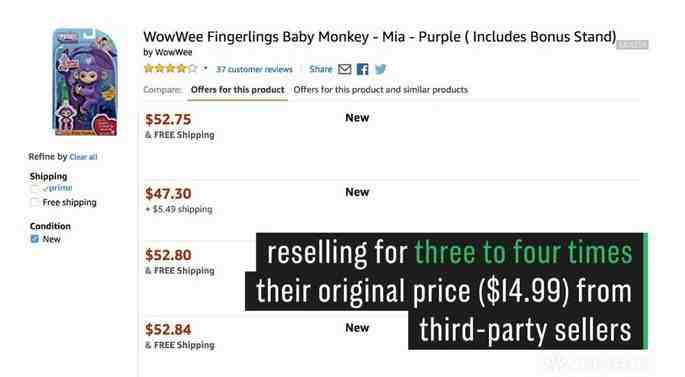Select the $52.75 price offer
Image resolution: width=685 pixels, height=377 pixels.
tap(168, 119)
